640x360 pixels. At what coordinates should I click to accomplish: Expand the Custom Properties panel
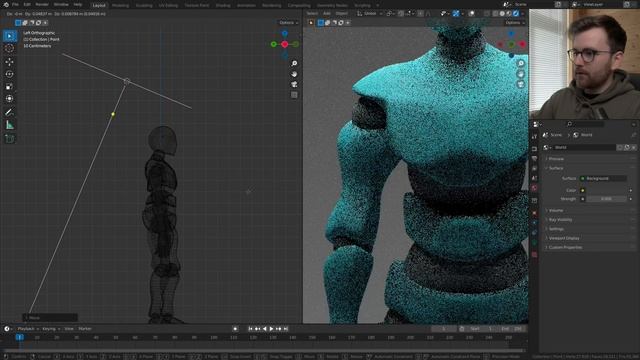(590, 247)
